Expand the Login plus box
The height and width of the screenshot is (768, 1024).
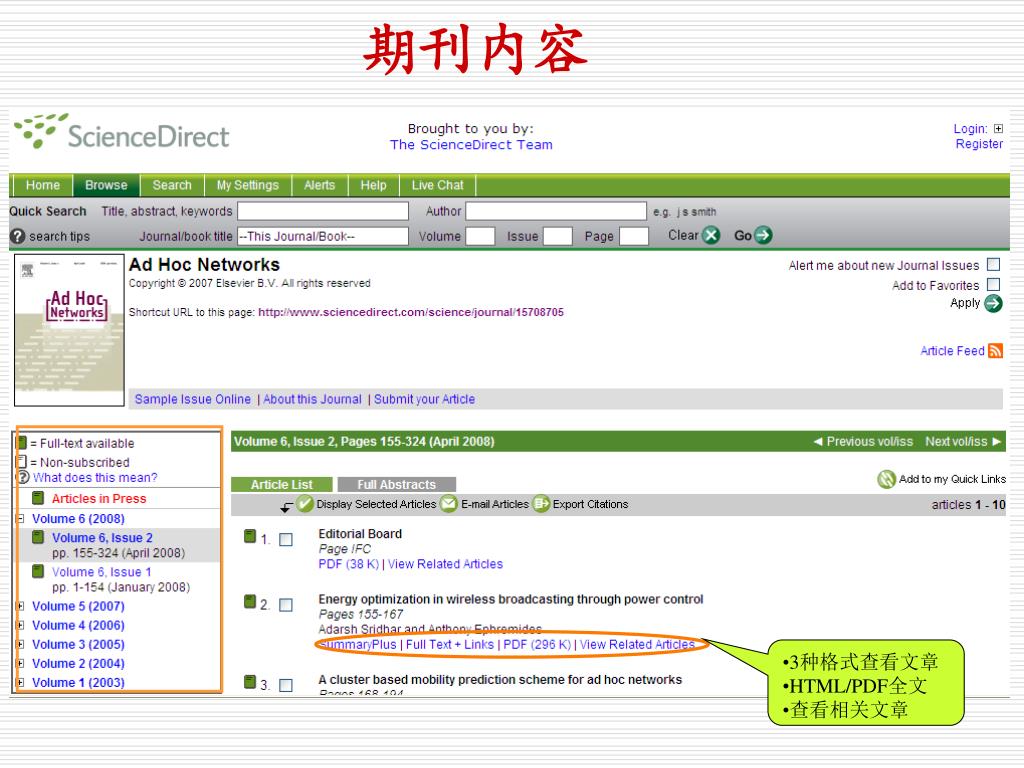[998, 129]
